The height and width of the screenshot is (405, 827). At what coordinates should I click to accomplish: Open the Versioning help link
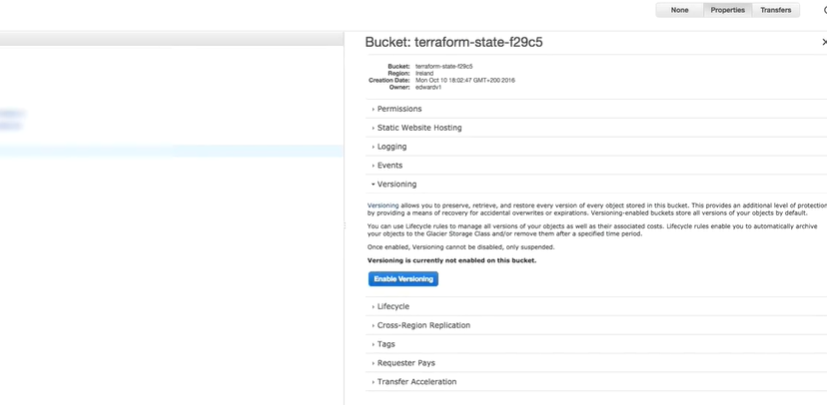point(383,205)
